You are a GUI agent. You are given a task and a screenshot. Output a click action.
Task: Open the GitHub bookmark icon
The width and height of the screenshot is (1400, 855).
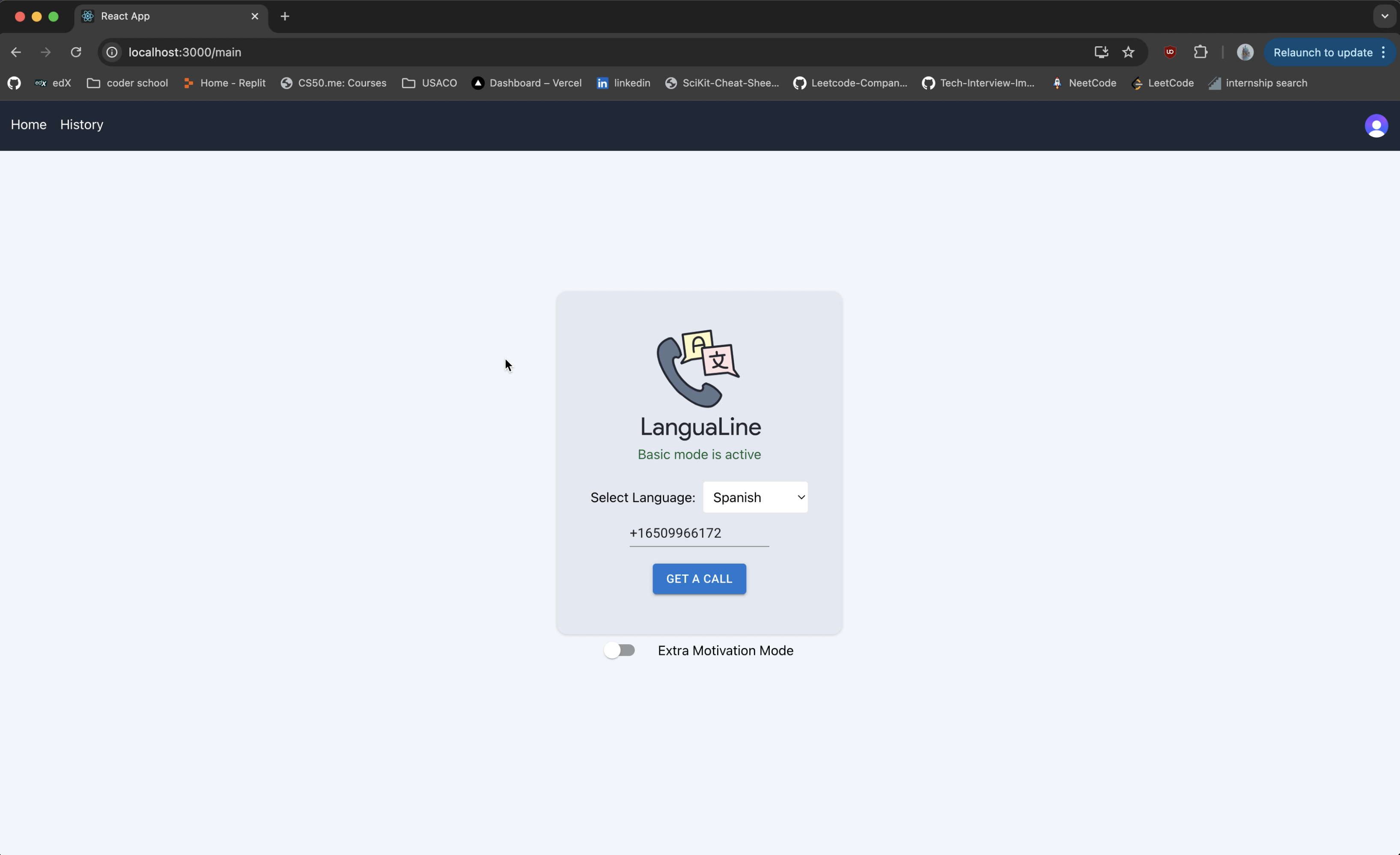click(x=14, y=83)
